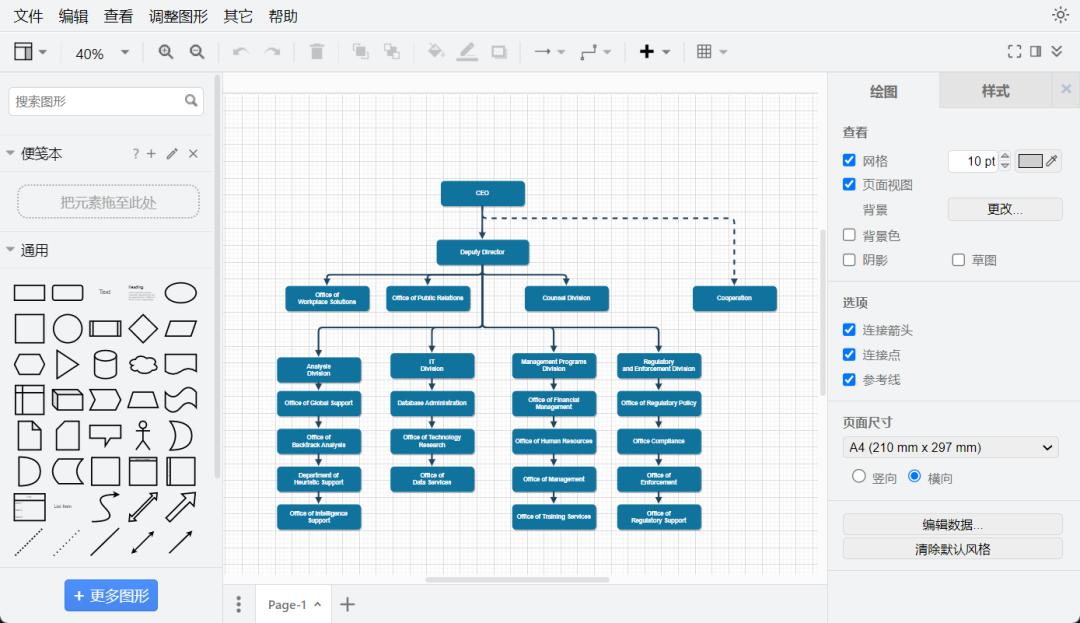
Task: Pick the cylinder shape from shape library
Action: coord(105,364)
